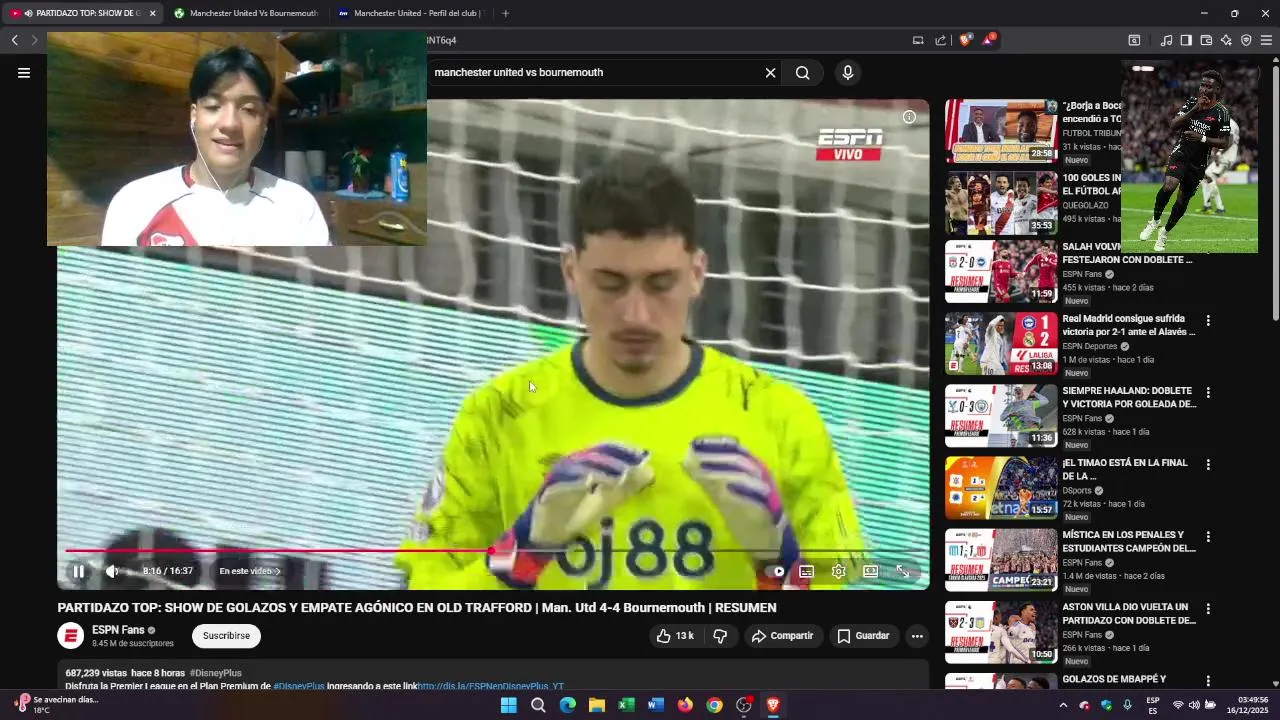Open options for SIEMPRE HAALAND video
The image size is (1280, 720).
click(1208, 393)
